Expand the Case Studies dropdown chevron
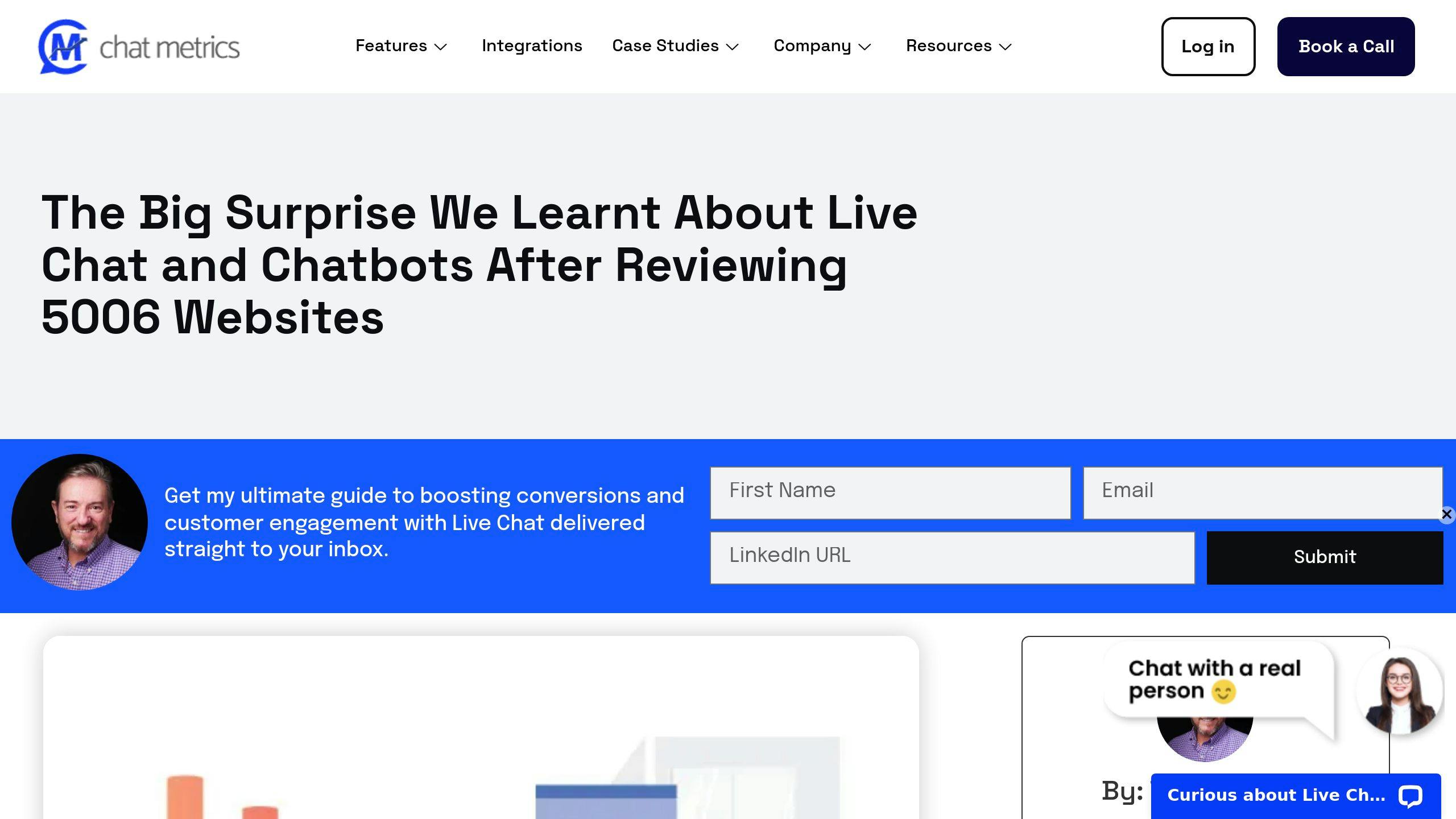The height and width of the screenshot is (819, 1456). coord(733,47)
